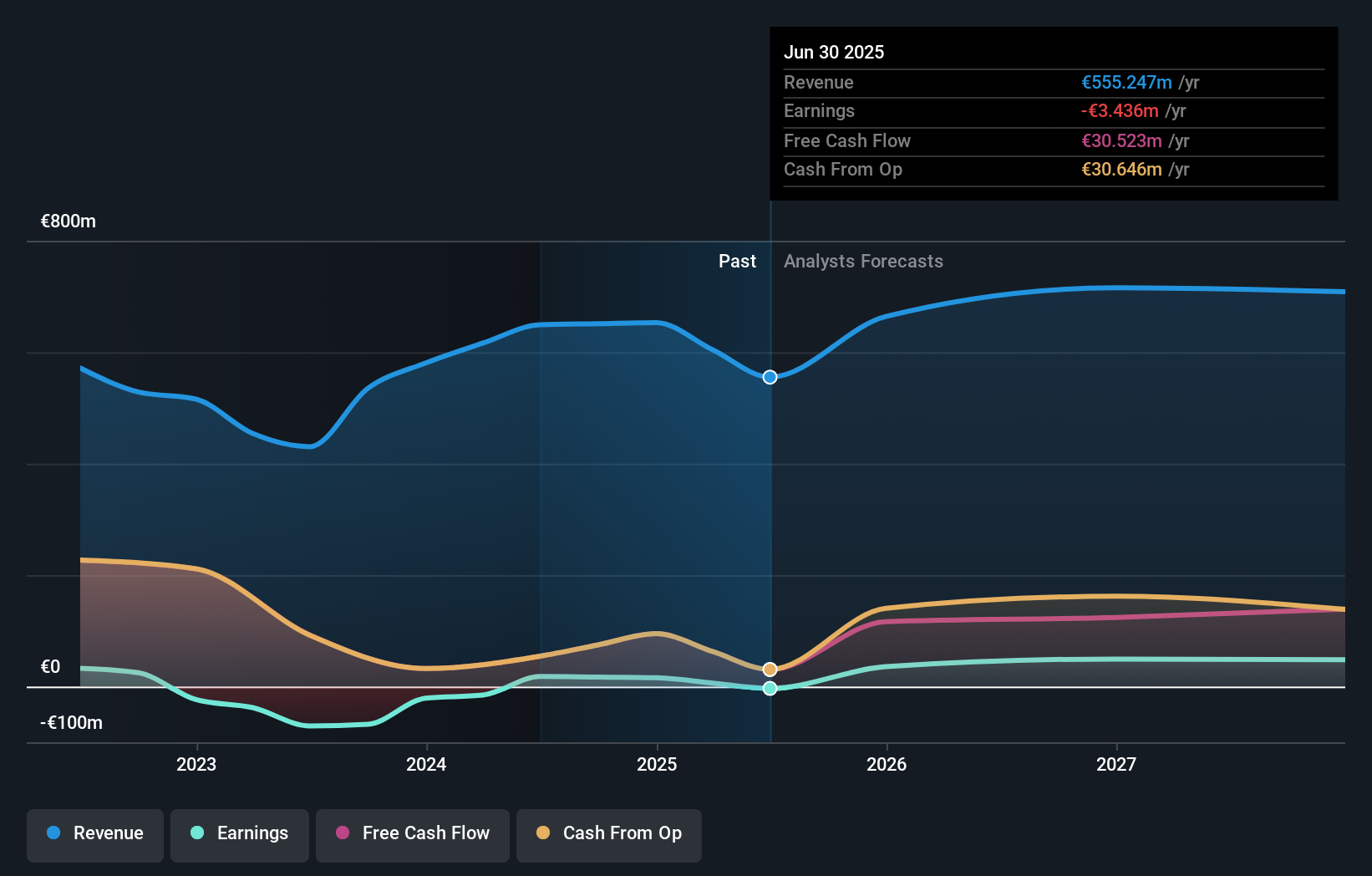Switch to the Past section of the chart
This screenshot has width=1372, height=876.
pos(737,261)
